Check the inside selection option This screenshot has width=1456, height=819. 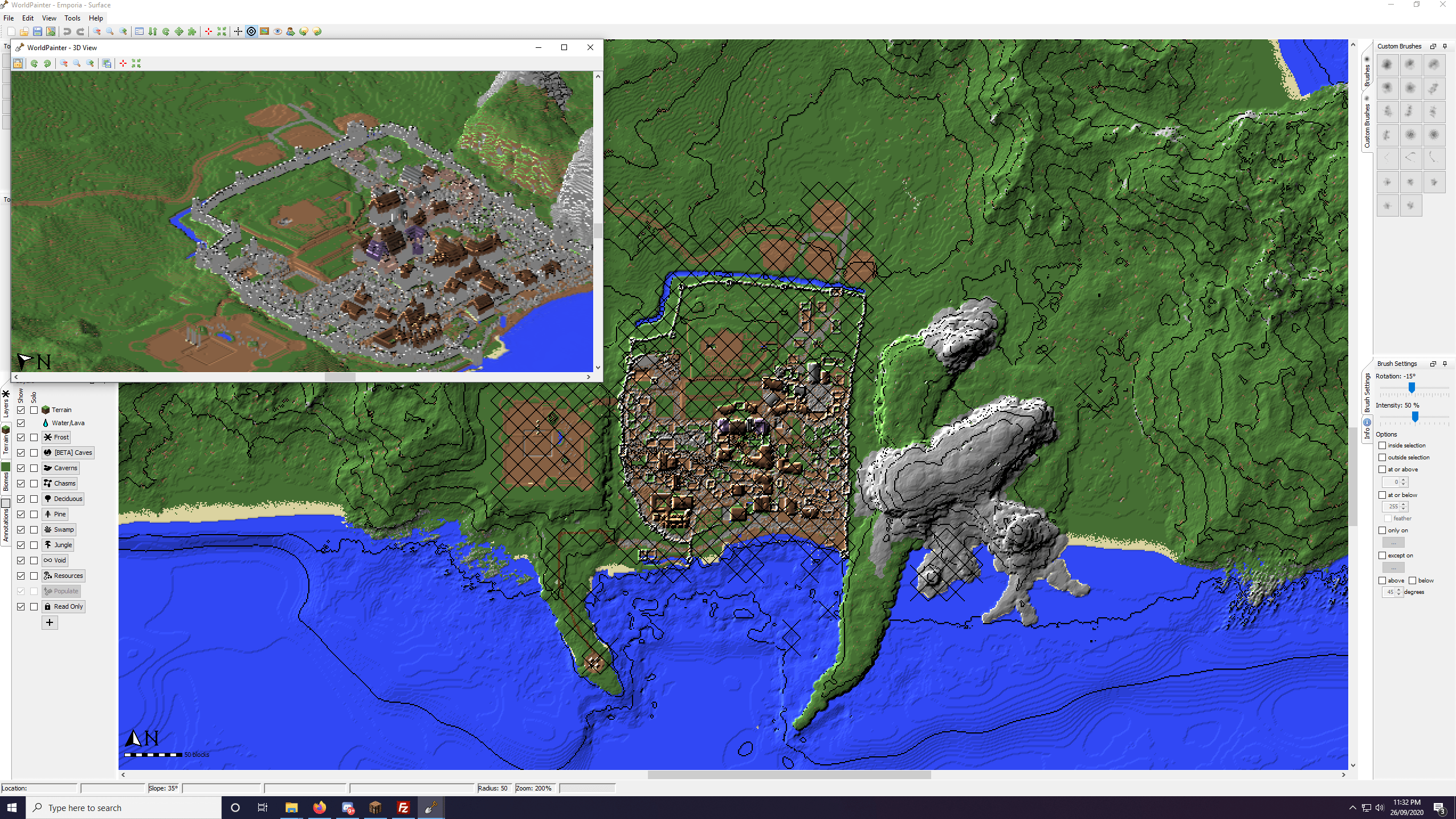click(1381, 445)
